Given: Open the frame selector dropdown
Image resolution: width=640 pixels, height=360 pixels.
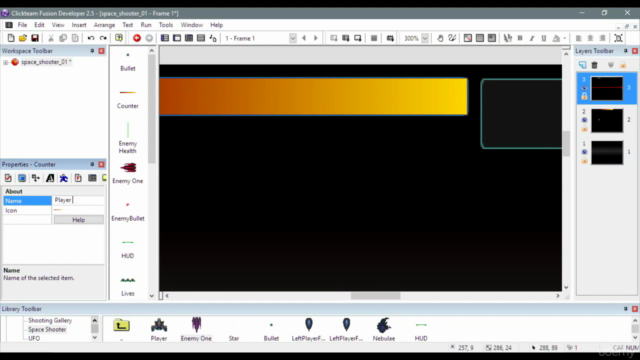Looking at the screenshot, I should [293, 38].
